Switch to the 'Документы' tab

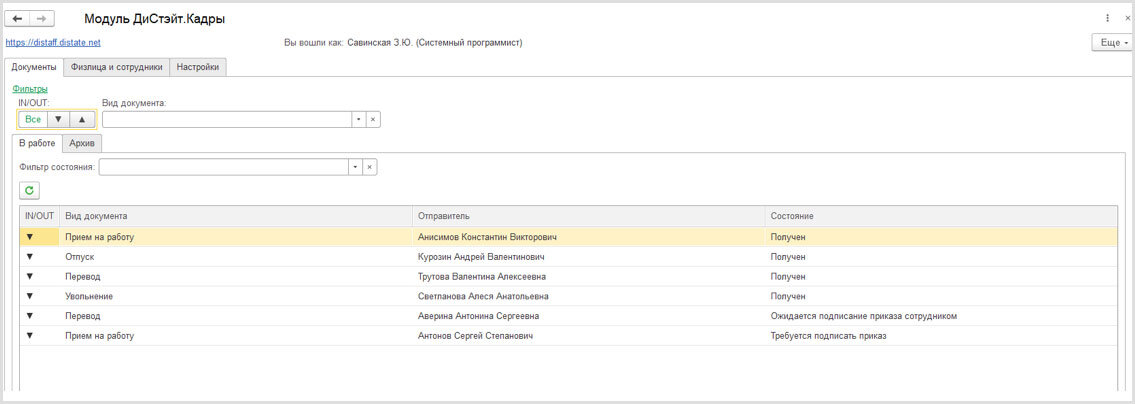34,67
